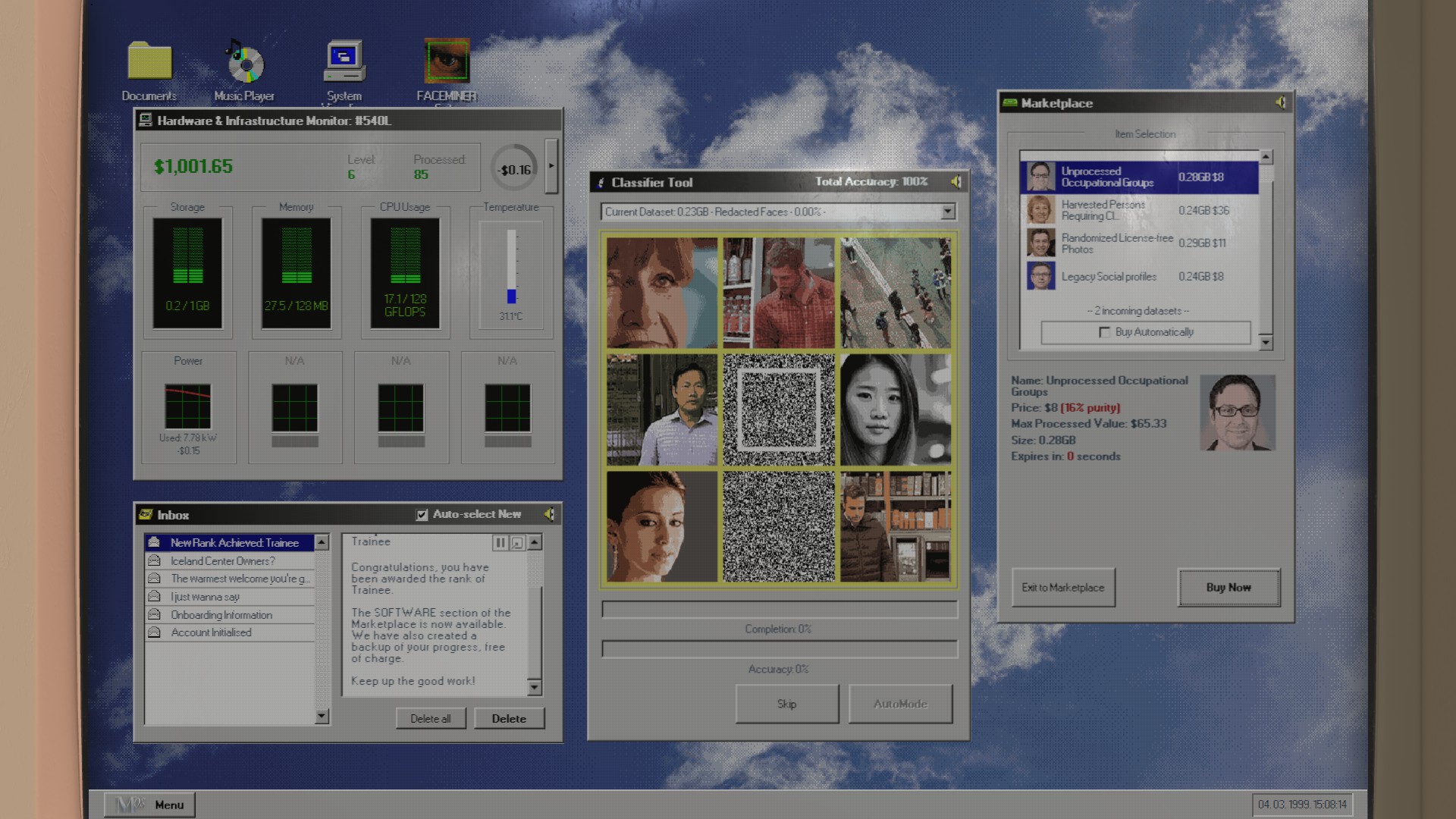Pause the inbox message text playback
The height and width of the screenshot is (819, 1456).
coord(500,543)
